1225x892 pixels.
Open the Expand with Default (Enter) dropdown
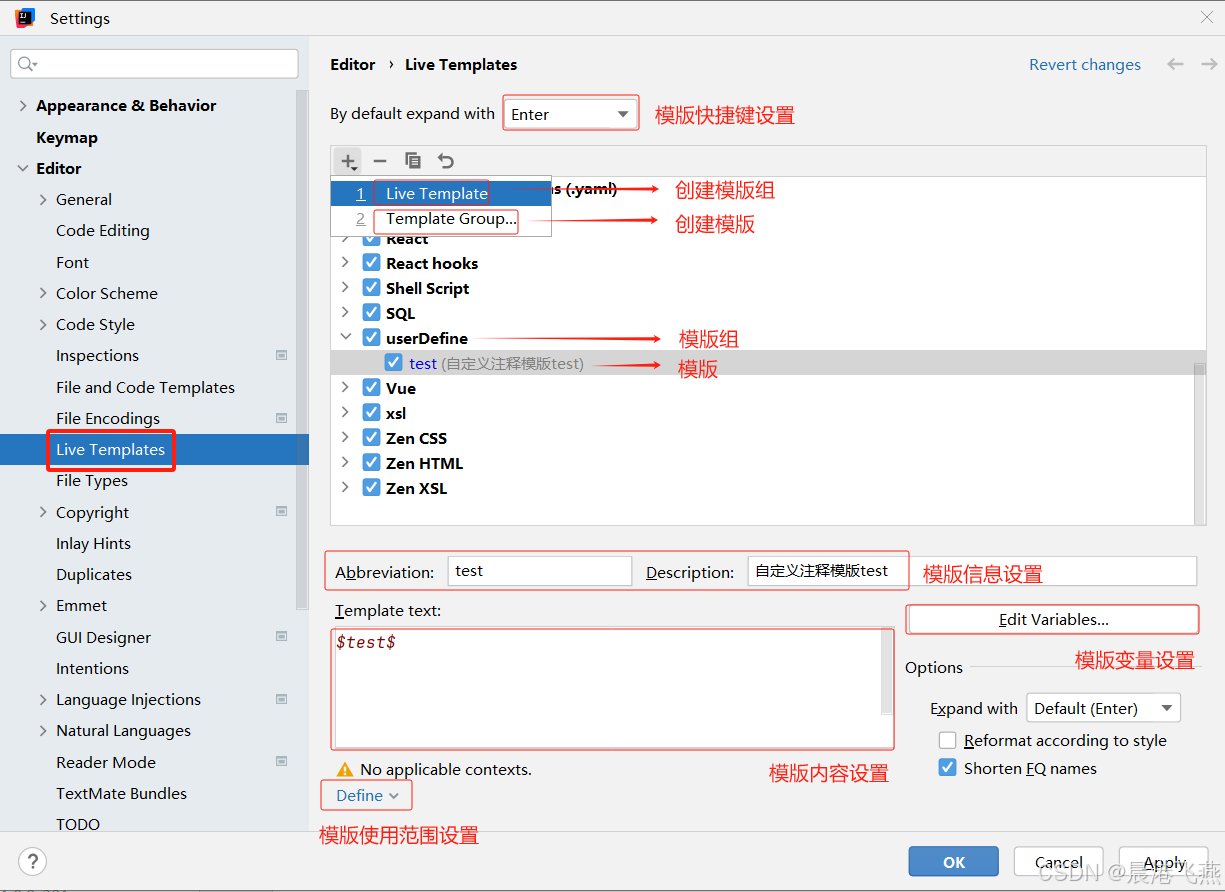point(1103,708)
